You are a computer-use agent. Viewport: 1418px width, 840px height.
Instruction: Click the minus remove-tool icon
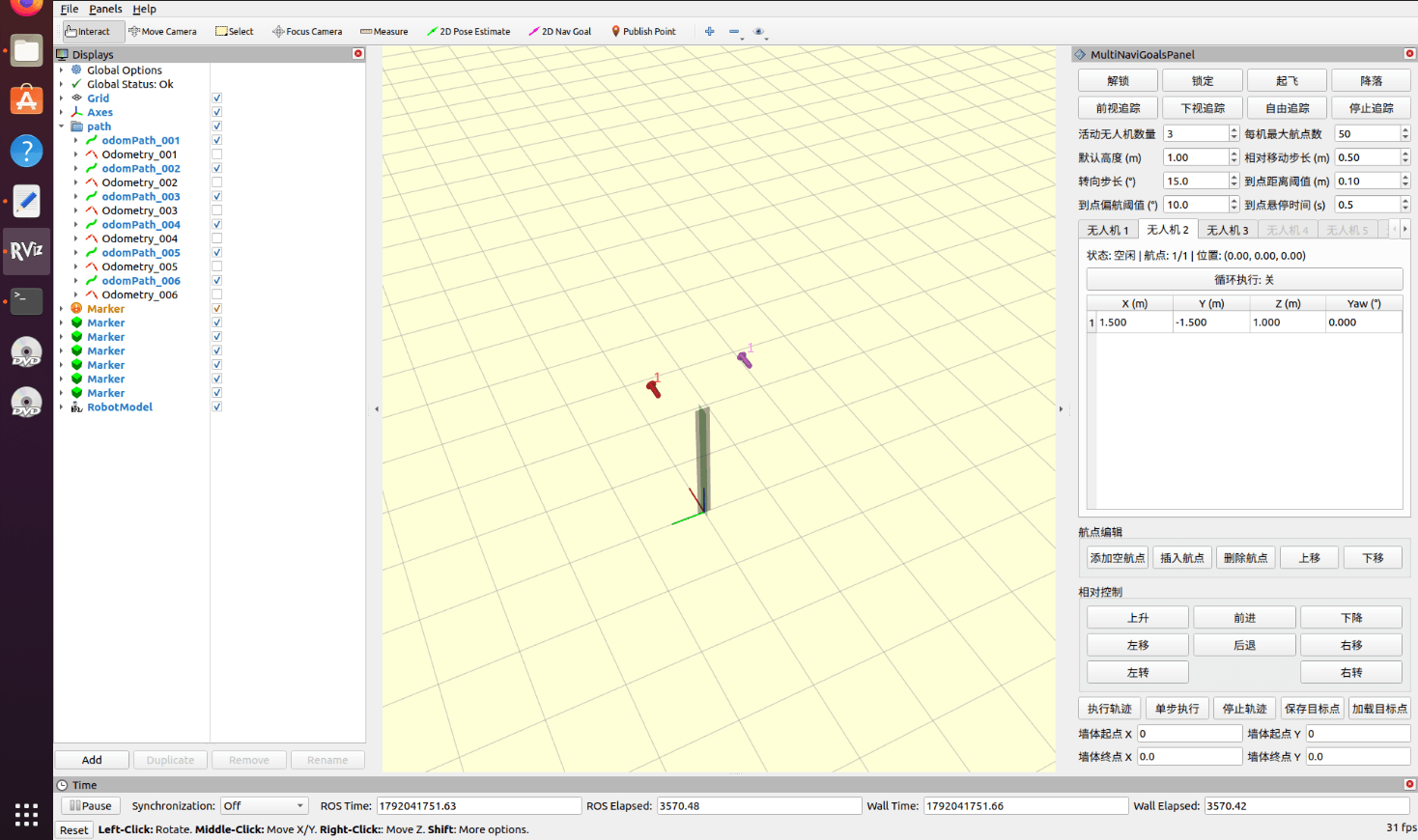coord(734,32)
